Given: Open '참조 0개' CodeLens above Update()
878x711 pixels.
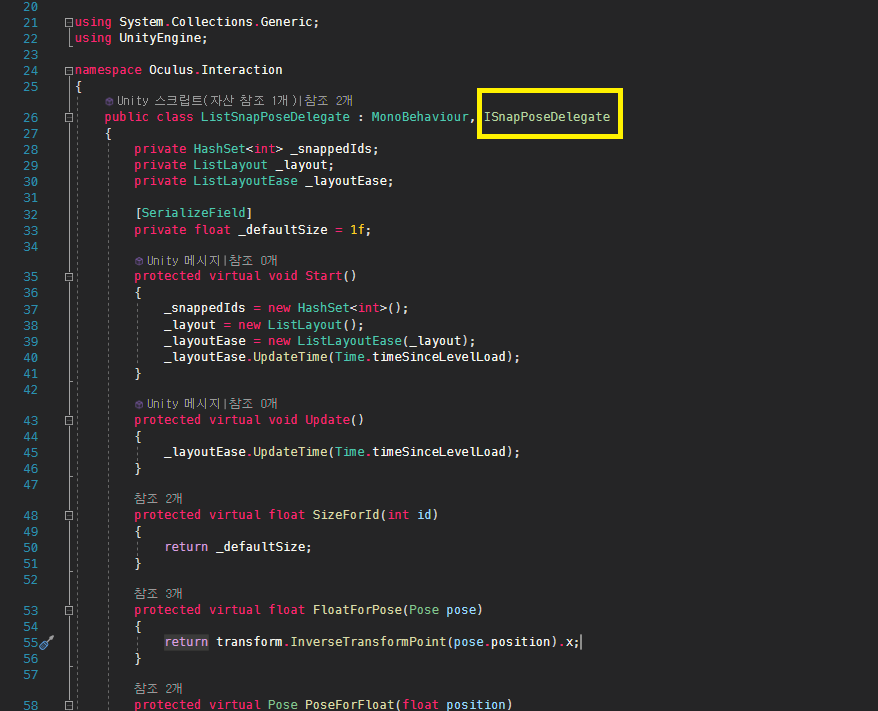Looking at the screenshot, I should [253, 404].
